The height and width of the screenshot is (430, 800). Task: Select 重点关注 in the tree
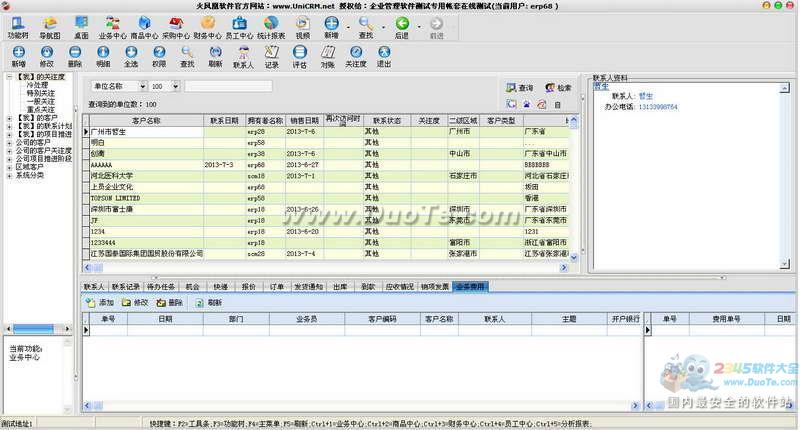[40, 110]
